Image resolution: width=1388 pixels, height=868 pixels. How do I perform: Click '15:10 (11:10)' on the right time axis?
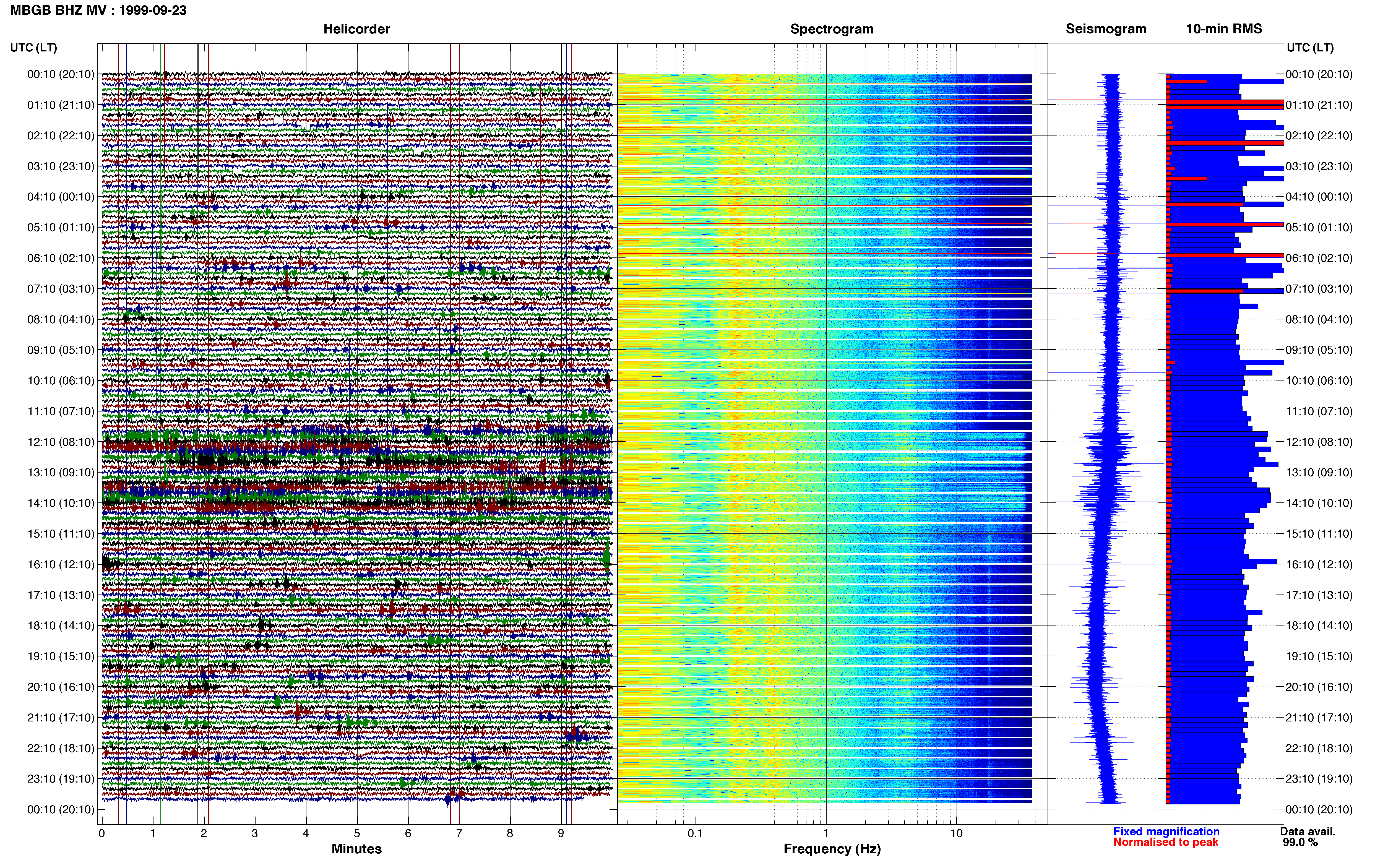(x=1319, y=534)
